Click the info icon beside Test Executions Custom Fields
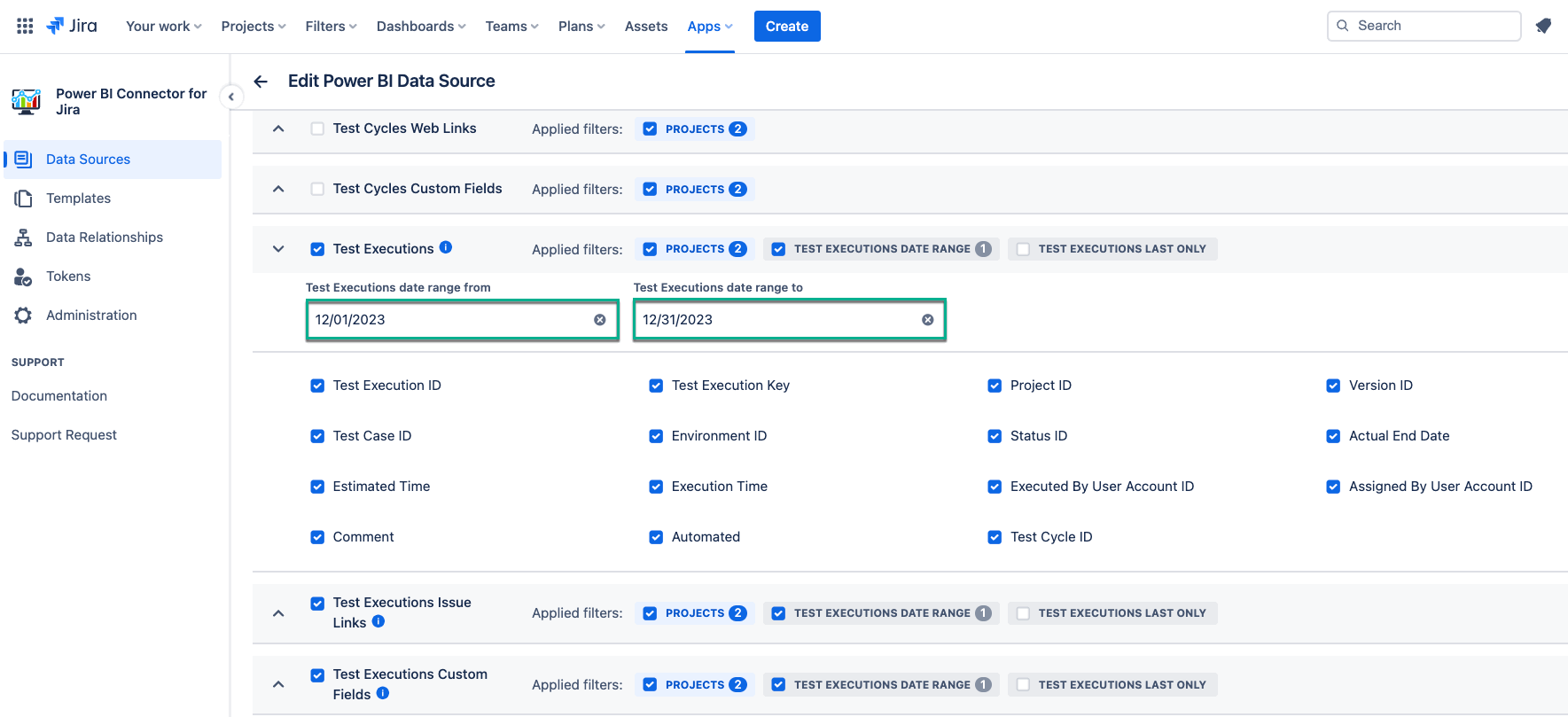The height and width of the screenshot is (717, 1568). pos(383,693)
